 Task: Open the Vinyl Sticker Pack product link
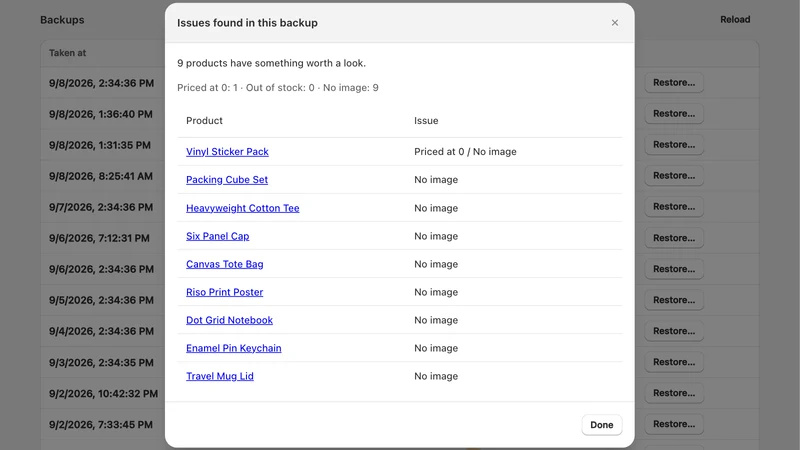click(227, 152)
